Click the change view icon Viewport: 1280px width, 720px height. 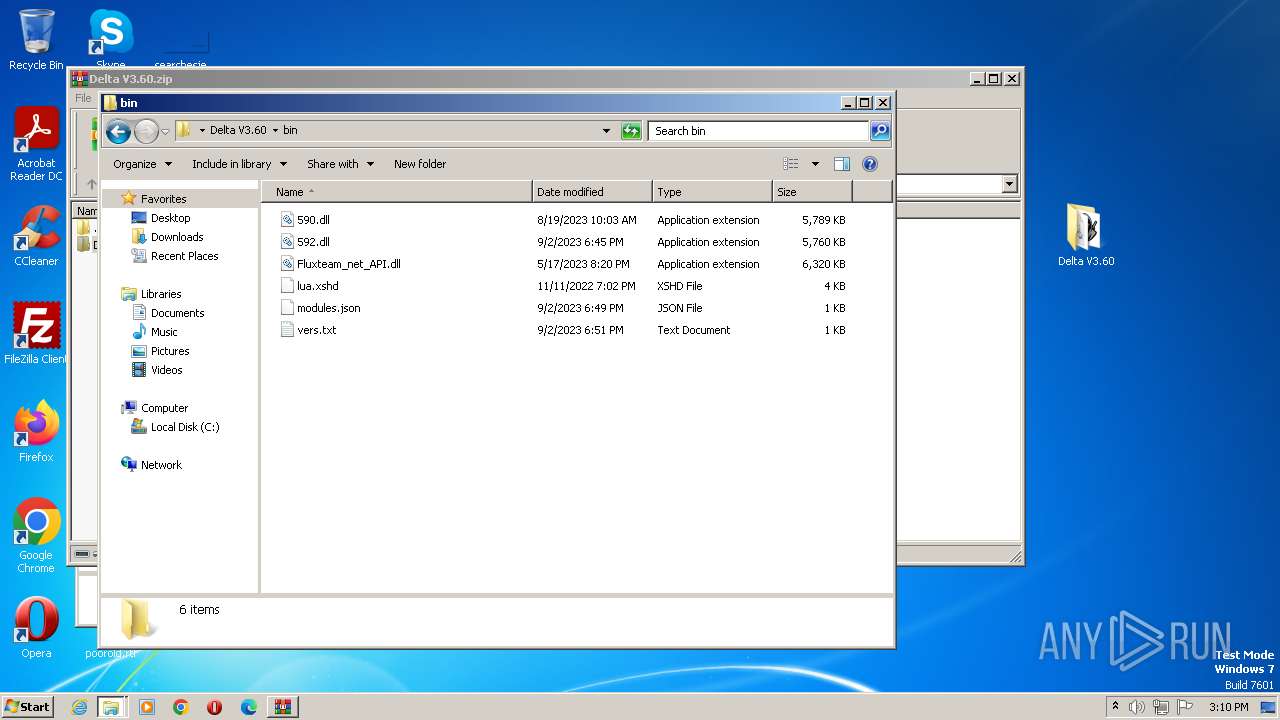click(791, 164)
